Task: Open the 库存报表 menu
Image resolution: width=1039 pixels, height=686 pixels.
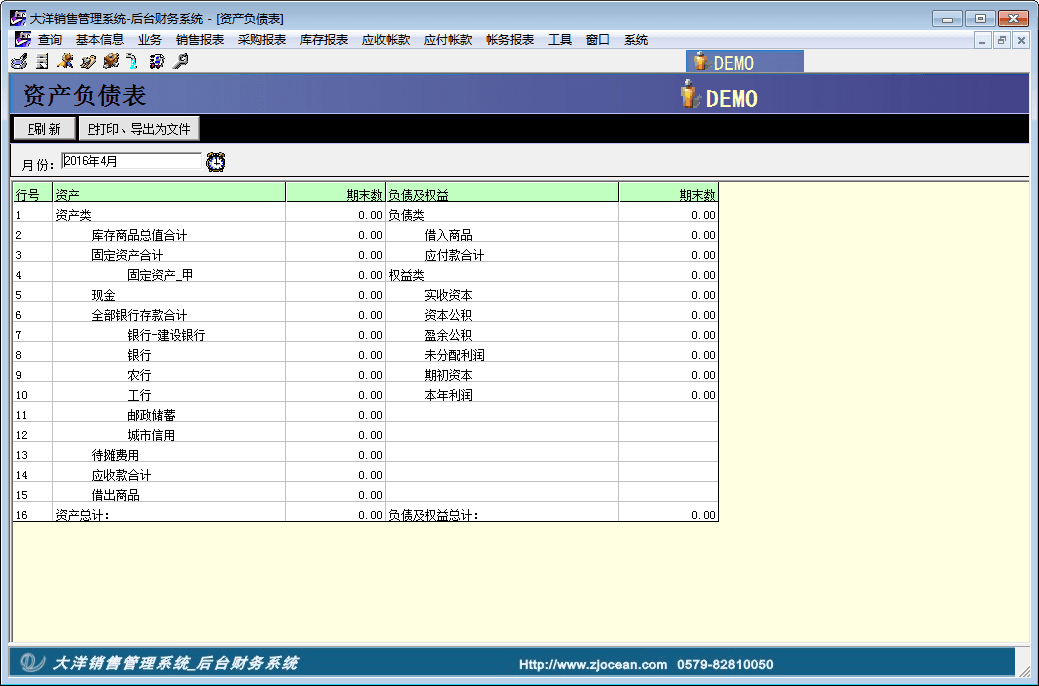Action: coord(324,40)
